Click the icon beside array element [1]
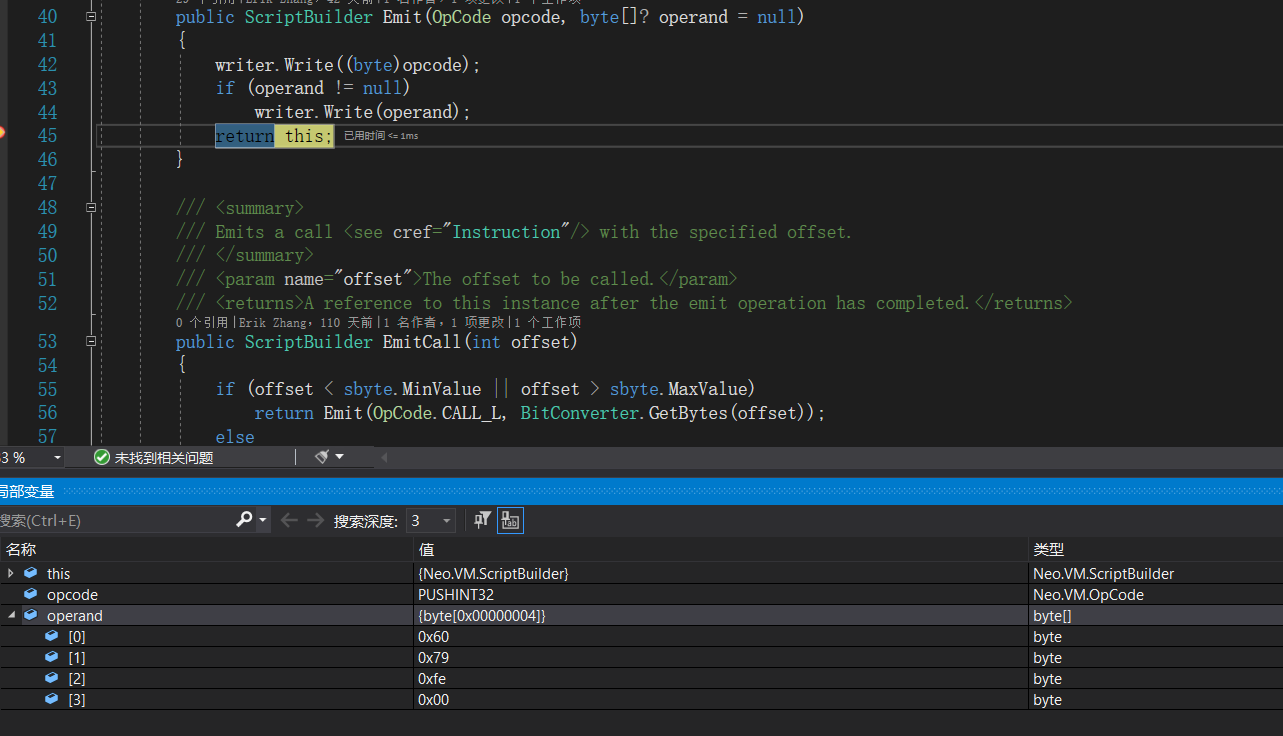1283x736 pixels. 51,658
